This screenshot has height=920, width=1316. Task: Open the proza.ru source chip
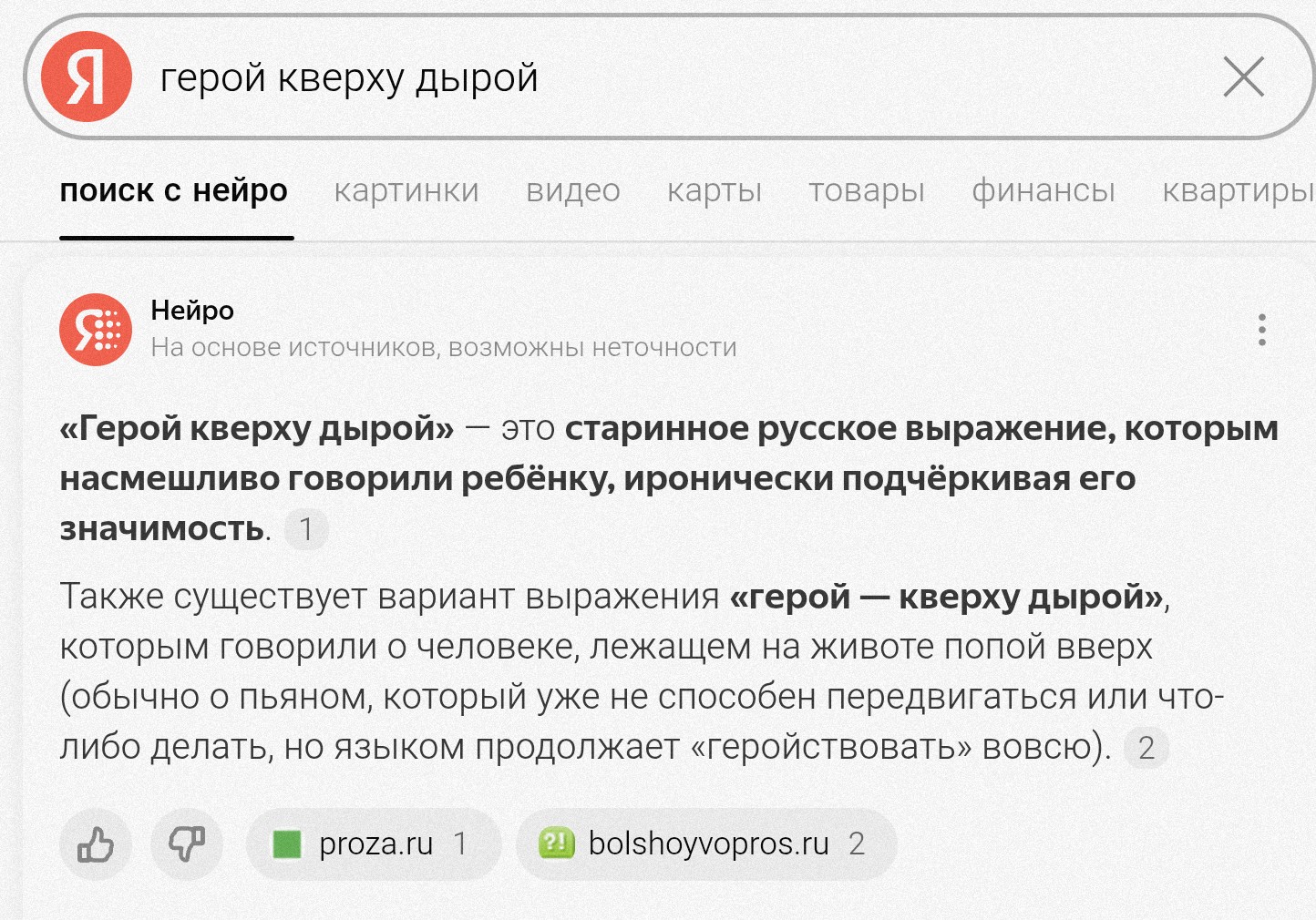click(374, 844)
